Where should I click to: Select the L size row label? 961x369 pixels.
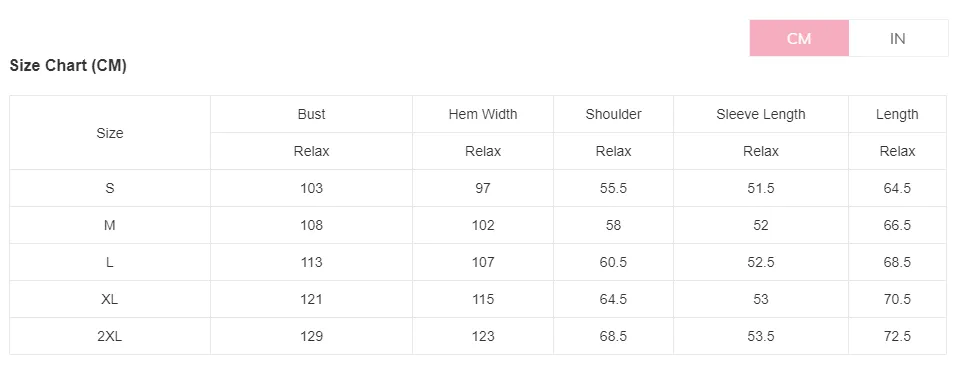[x=110, y=262]
